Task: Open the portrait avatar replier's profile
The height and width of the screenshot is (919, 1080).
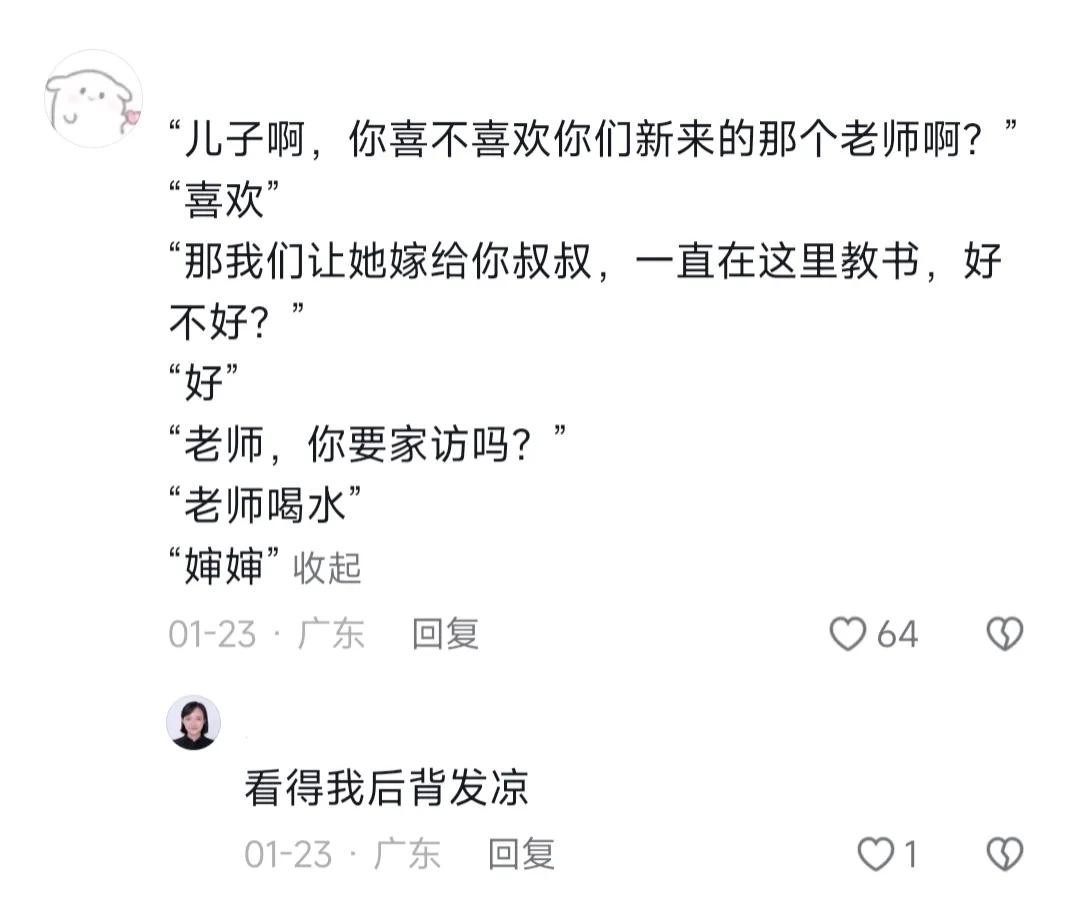Action: [193, 723]
